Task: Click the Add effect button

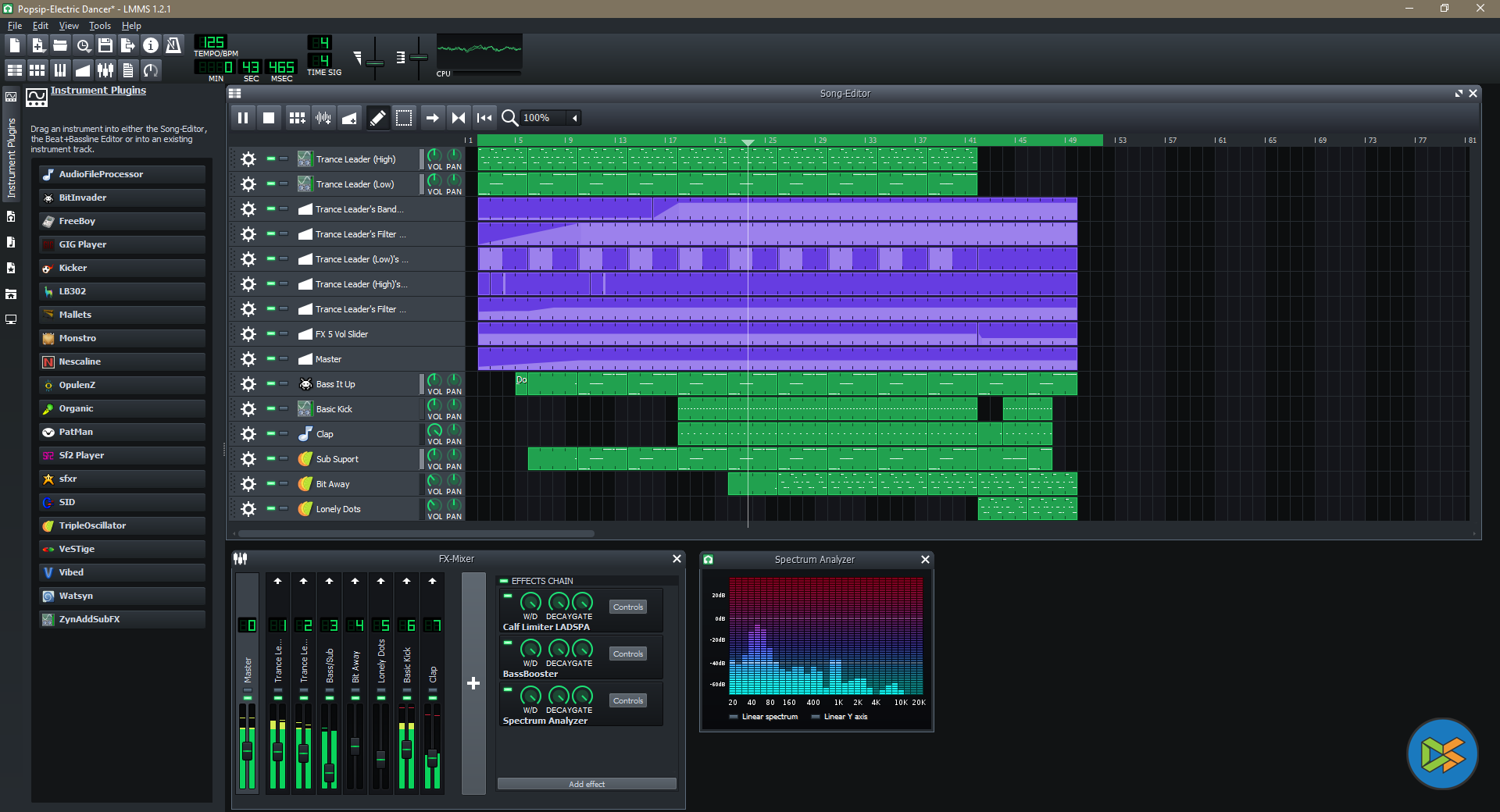Action: (587, 784)
